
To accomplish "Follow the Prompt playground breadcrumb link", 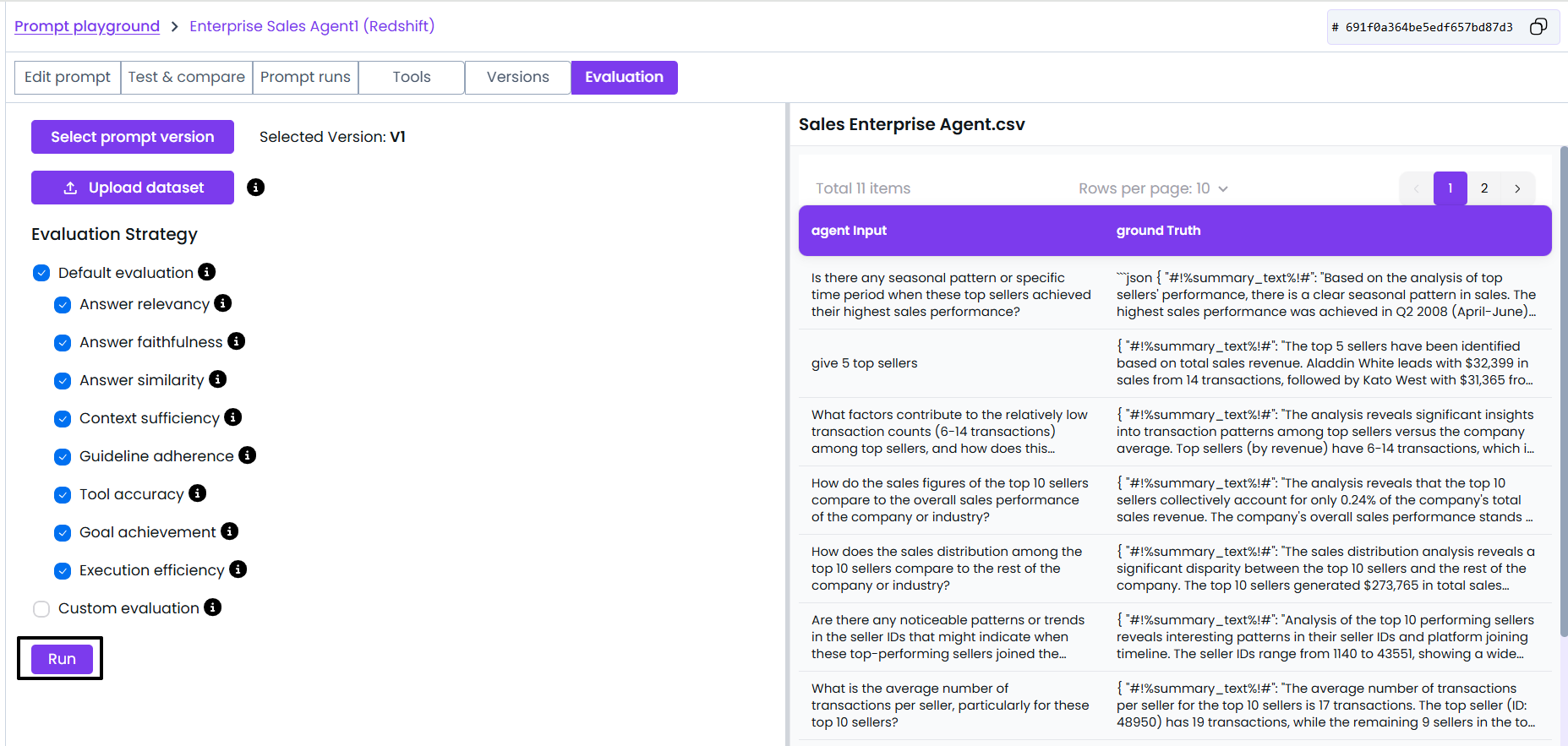I will (x=87, y=26).
